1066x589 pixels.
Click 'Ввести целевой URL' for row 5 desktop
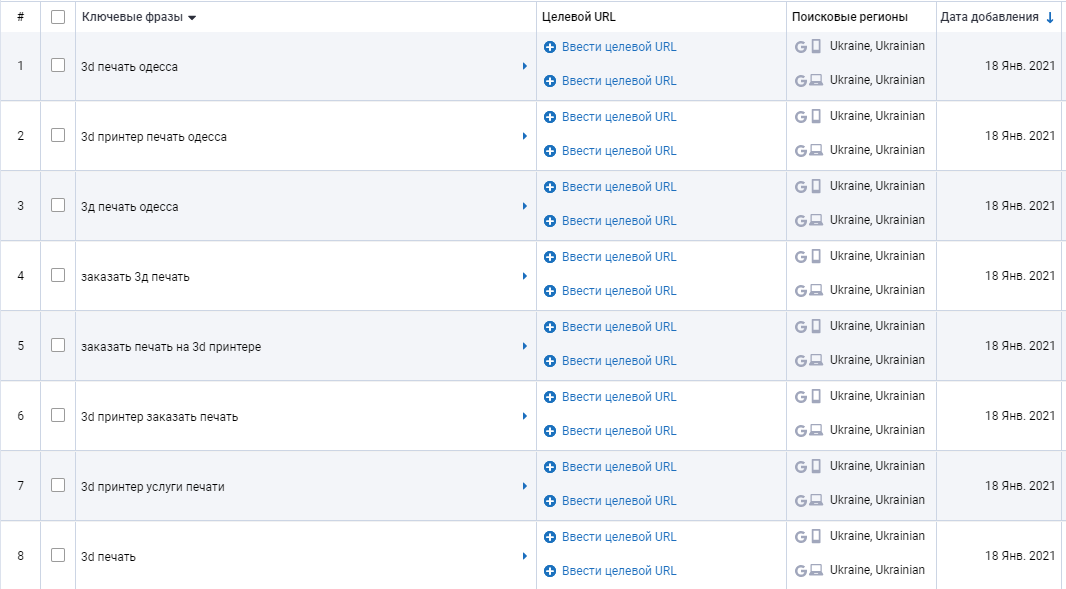619,361
